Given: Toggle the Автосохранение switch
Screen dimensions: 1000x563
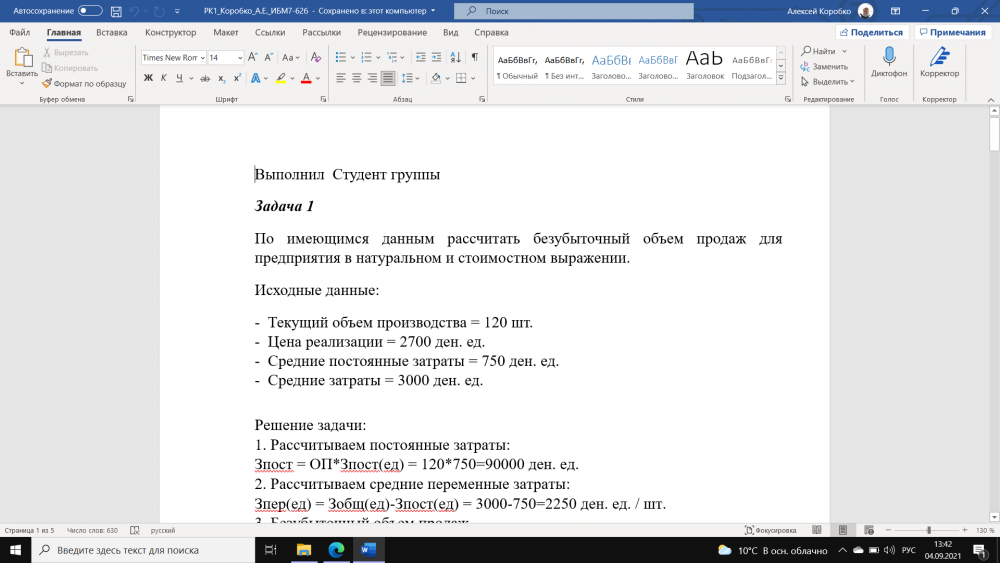Looking at the screenshot, I should tap(90, 11).
